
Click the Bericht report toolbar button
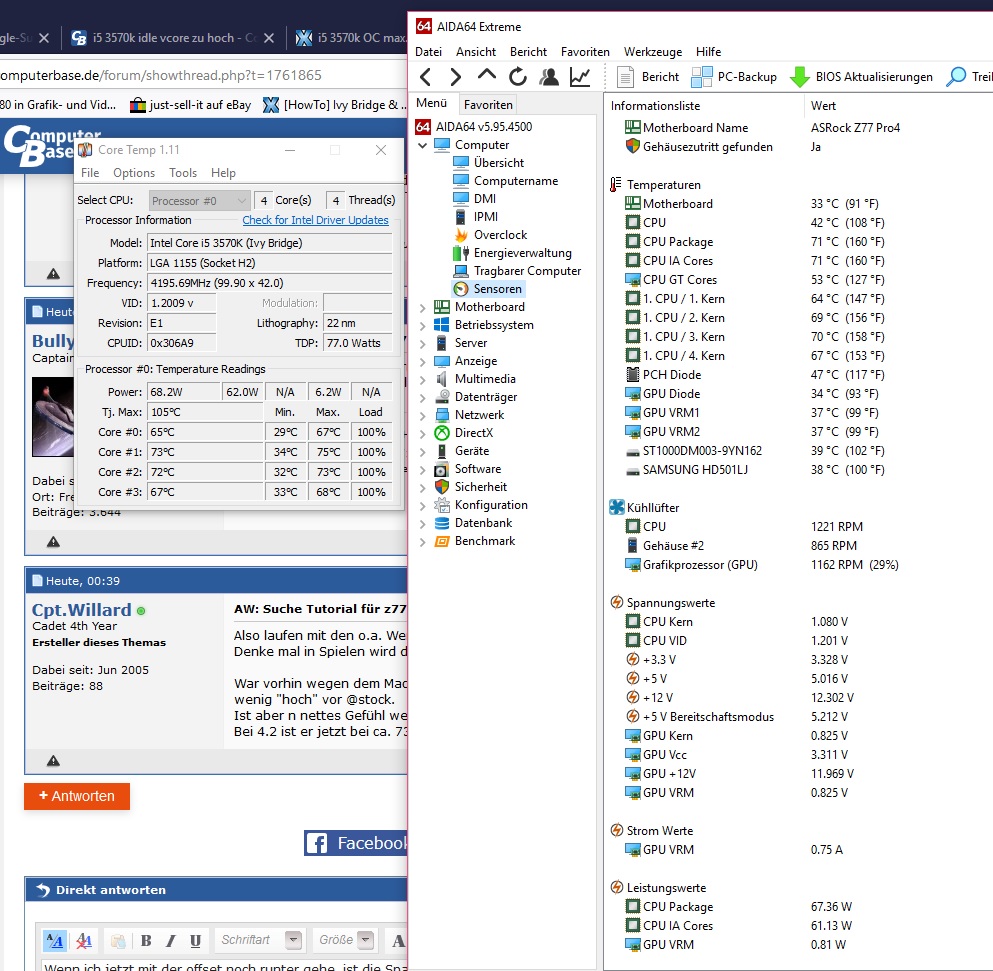(x=648, y=77)
